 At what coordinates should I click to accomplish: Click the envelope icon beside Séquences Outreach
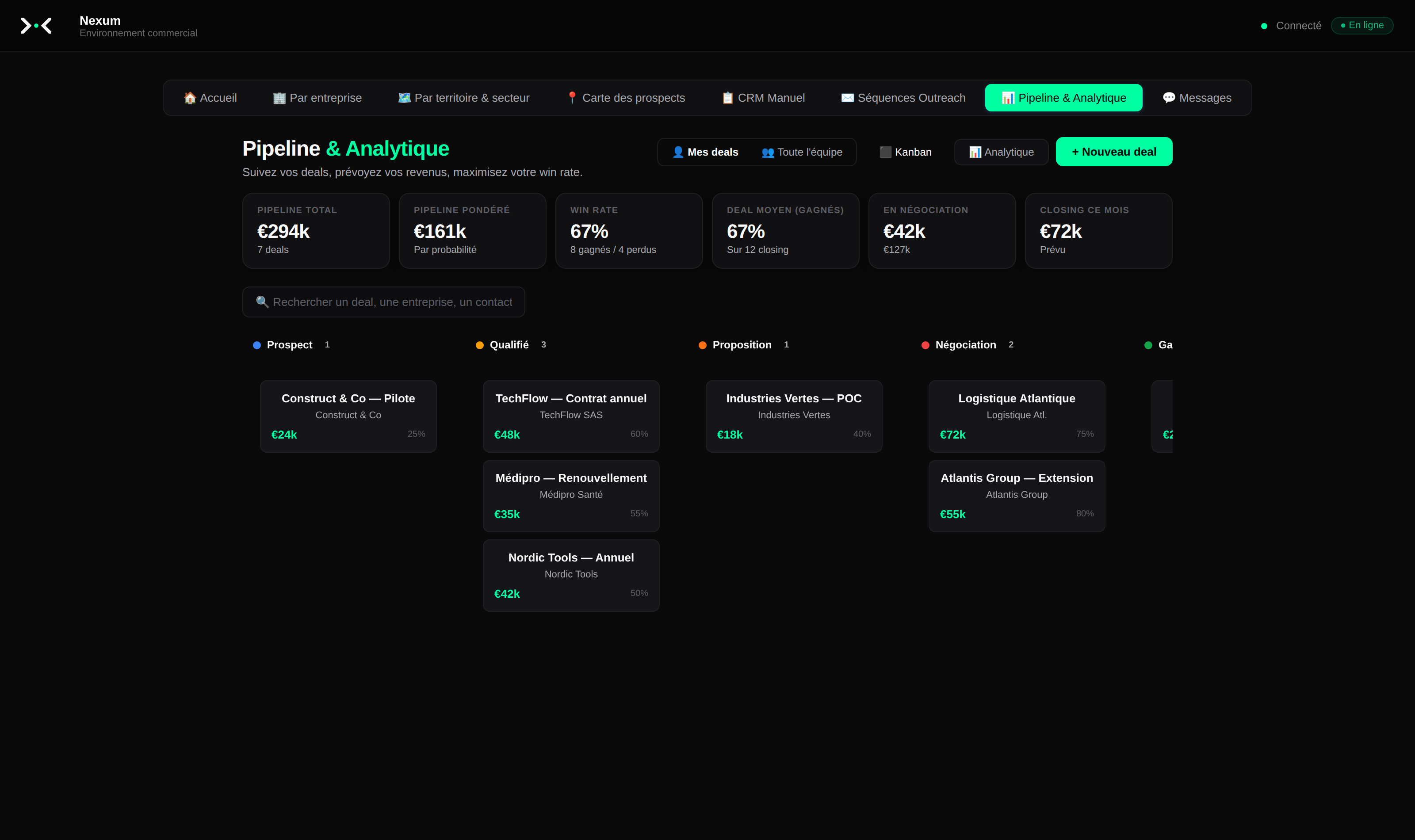point(847,98)
